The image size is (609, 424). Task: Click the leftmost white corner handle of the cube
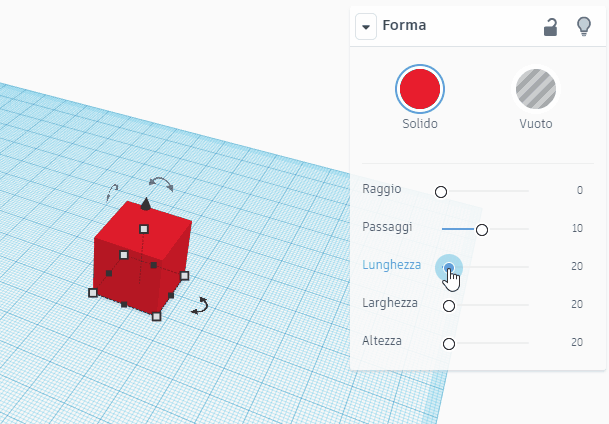pos(93,293)
